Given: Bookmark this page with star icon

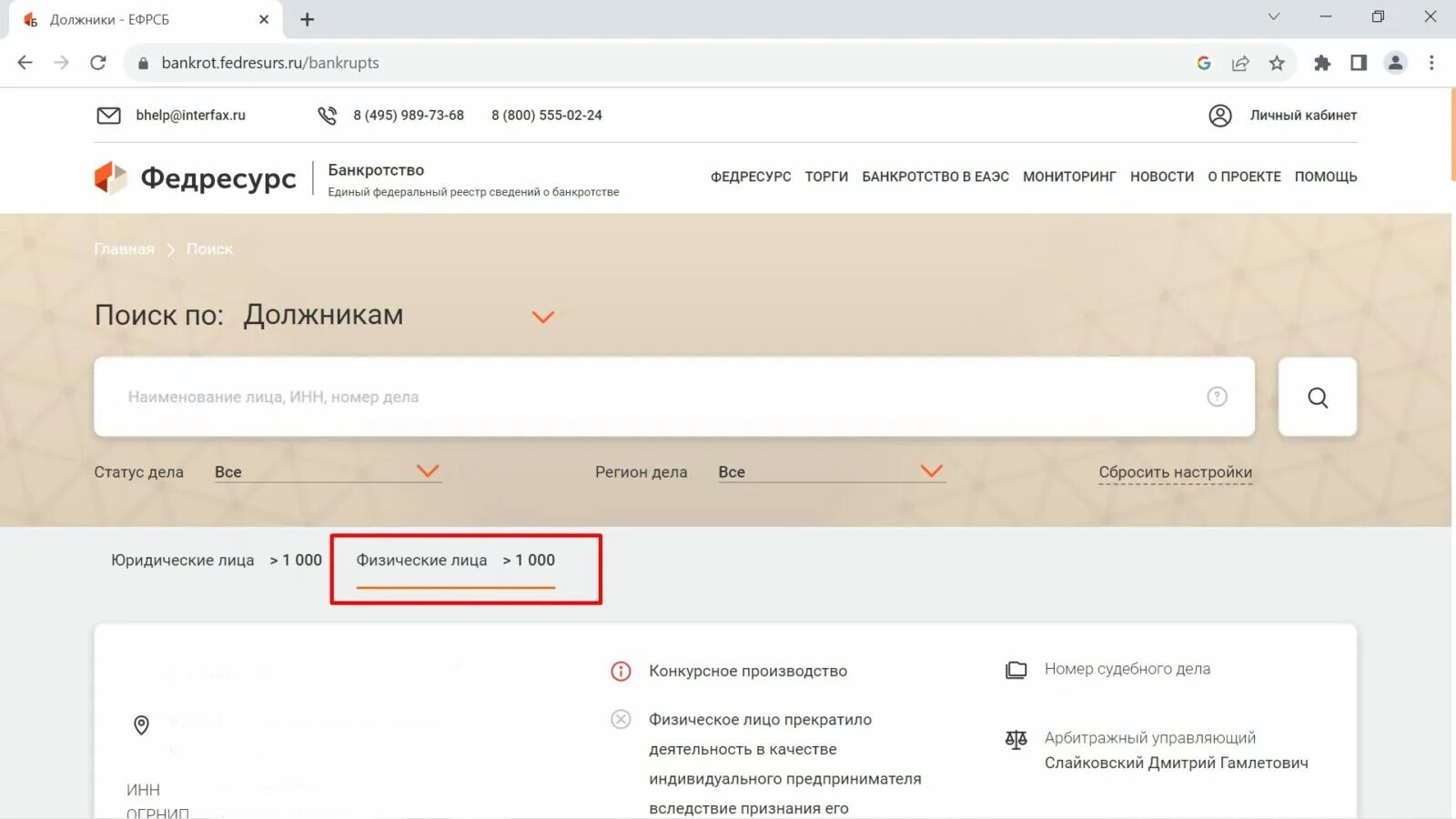Looking at the screenshot, I should (1277, 63).
